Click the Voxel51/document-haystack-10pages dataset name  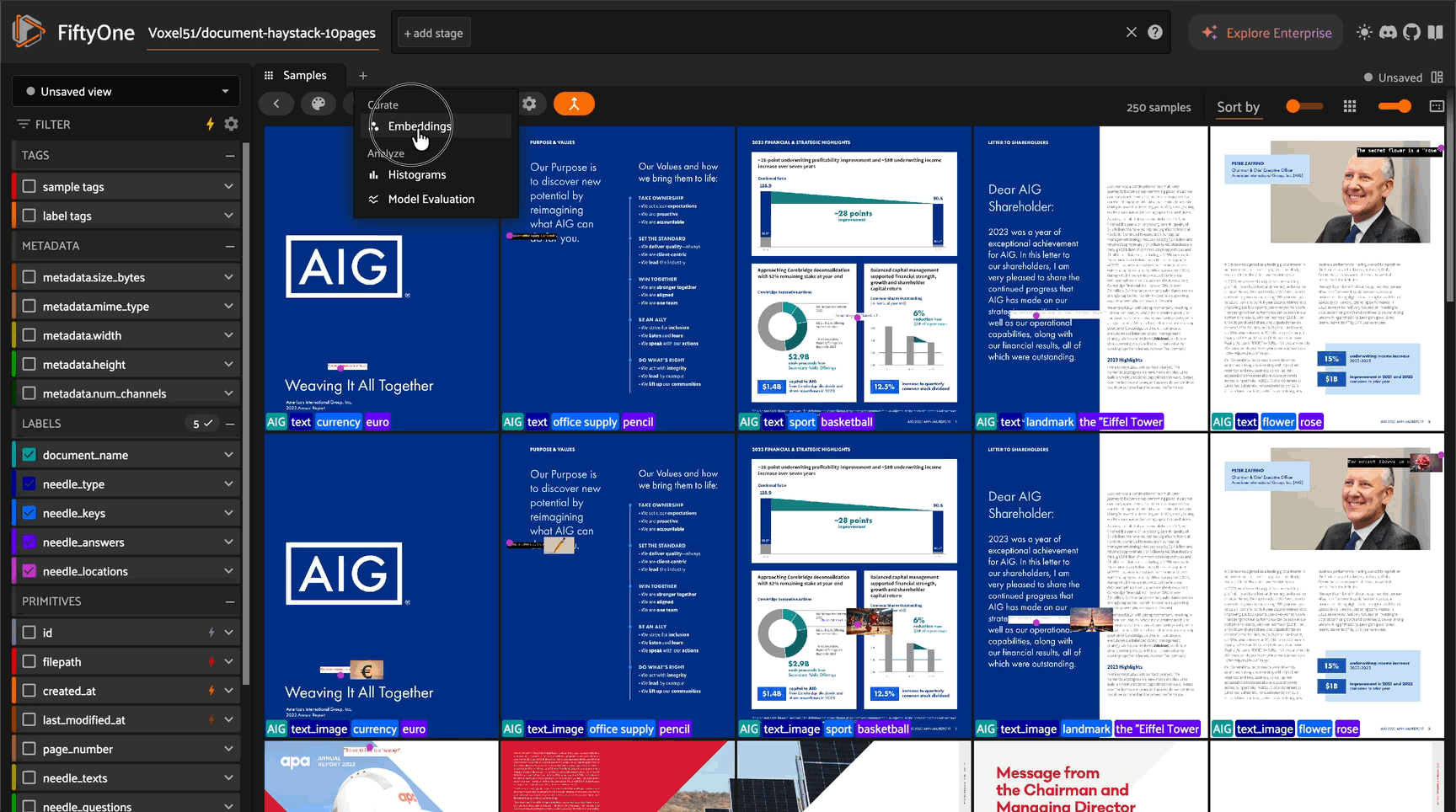[262, 33]
